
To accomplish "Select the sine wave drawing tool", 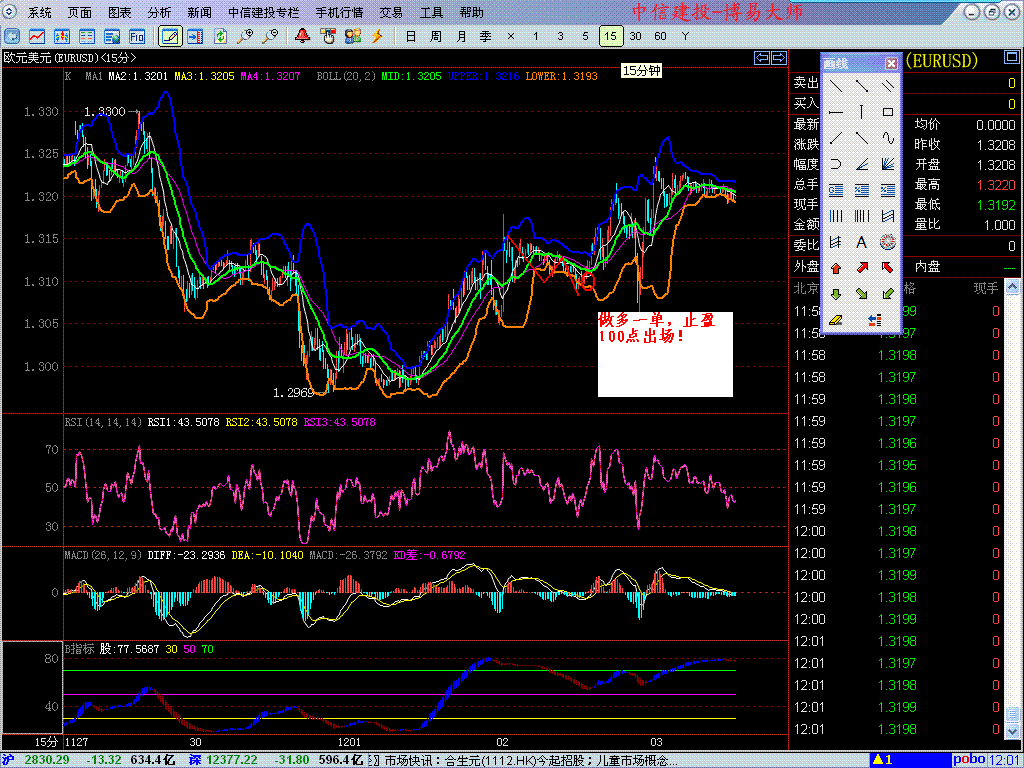I will (888, 138).
